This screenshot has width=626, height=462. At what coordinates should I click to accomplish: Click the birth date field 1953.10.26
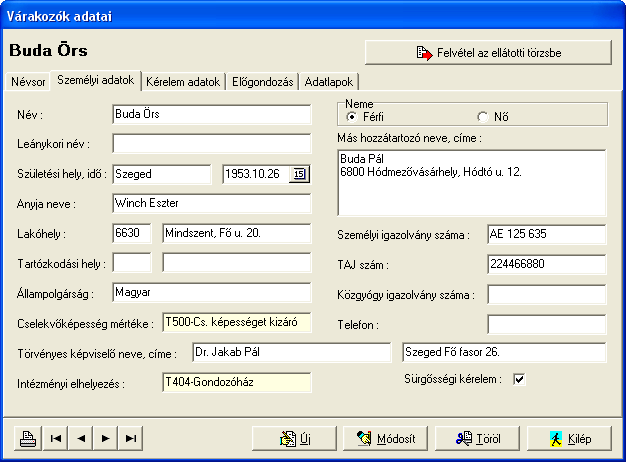coord(256,174)
